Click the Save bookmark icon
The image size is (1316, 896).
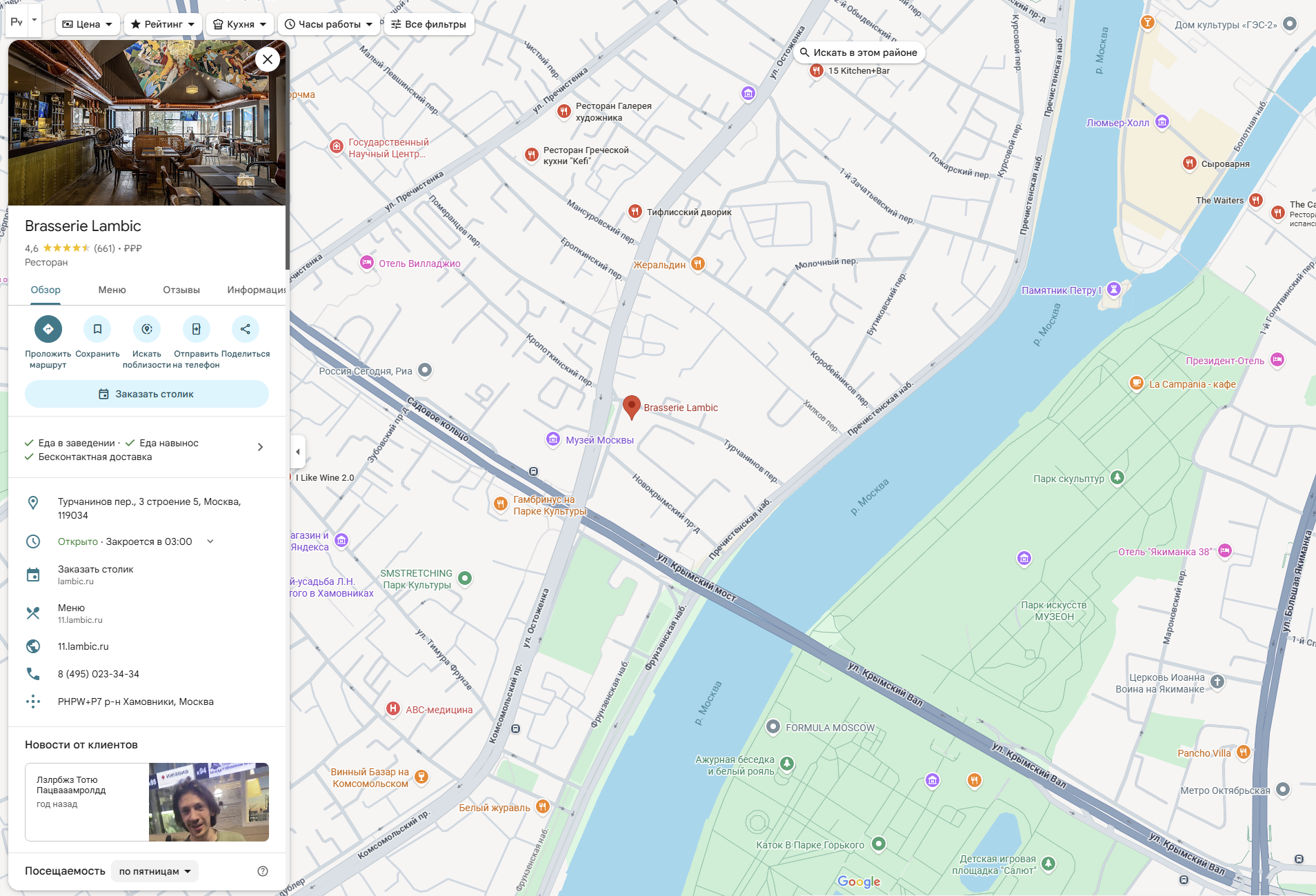[x=97, y=329]
